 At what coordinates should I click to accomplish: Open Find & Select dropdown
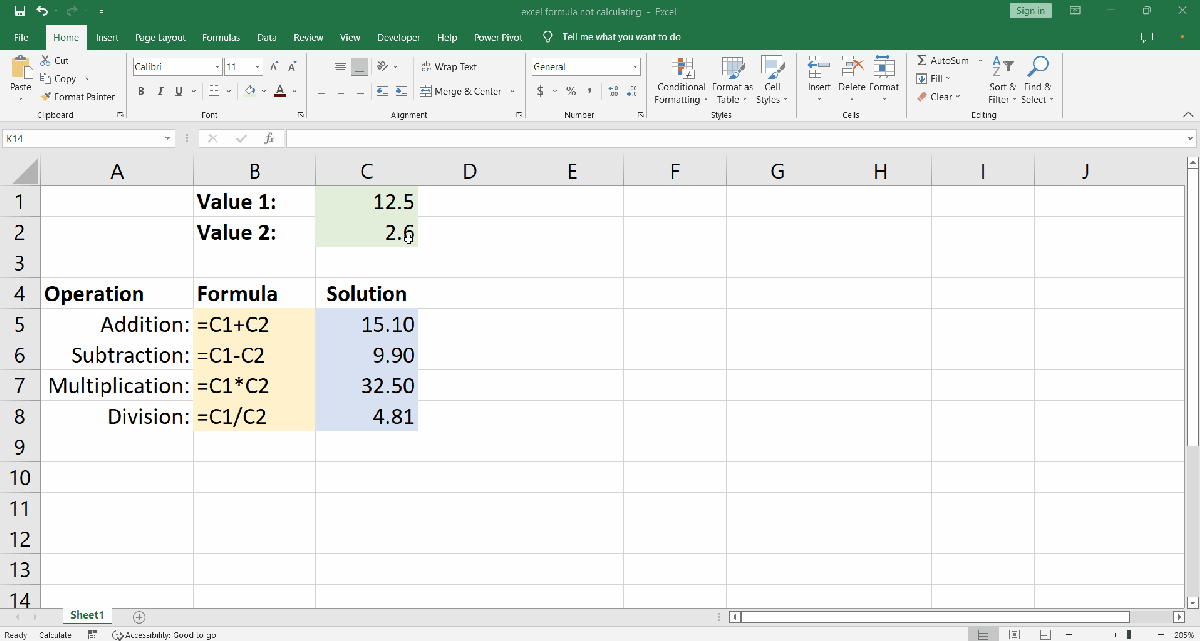click(x=1035, y=80)
